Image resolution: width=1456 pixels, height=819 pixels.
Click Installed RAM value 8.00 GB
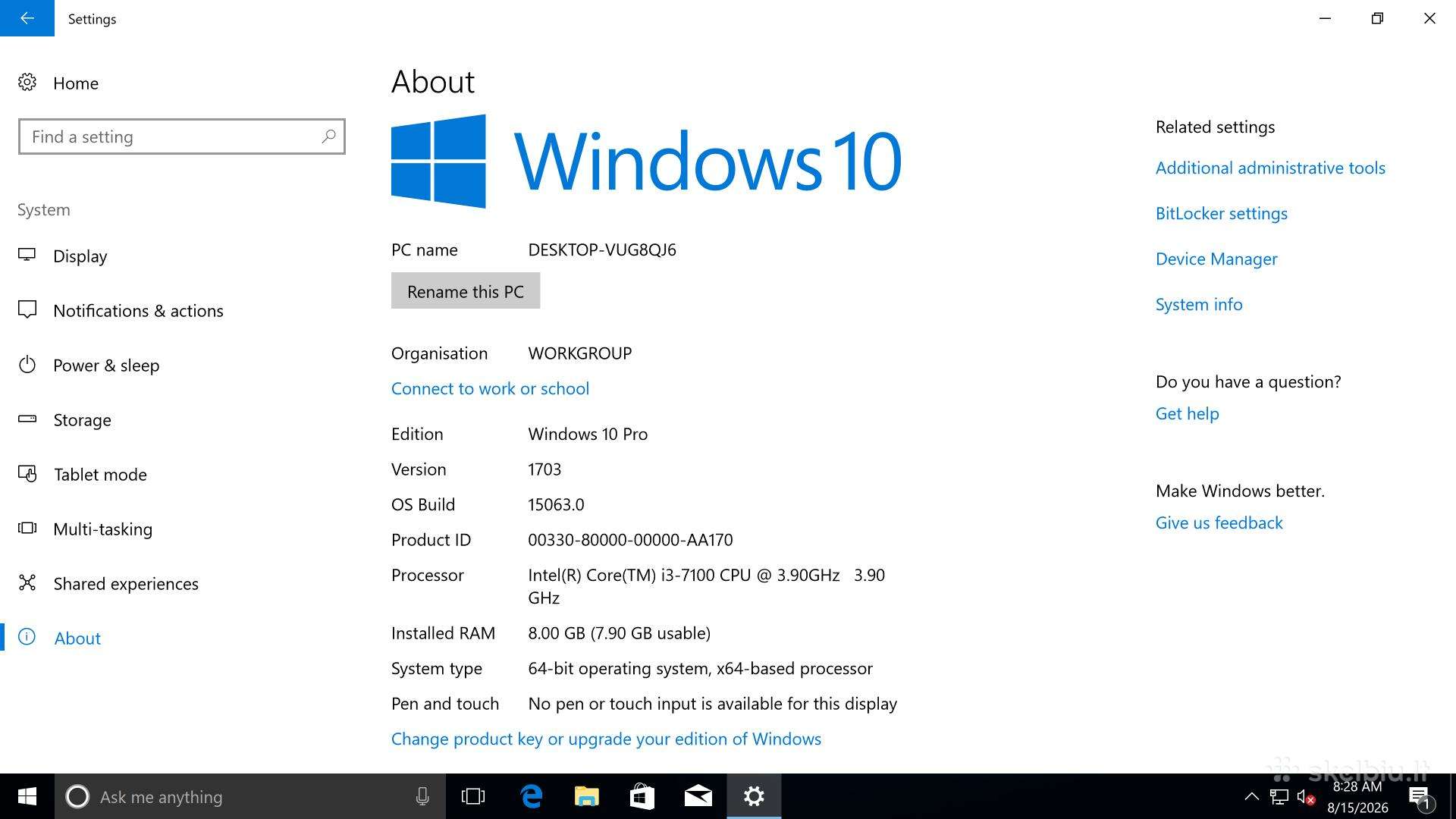[x=619, y=633]
